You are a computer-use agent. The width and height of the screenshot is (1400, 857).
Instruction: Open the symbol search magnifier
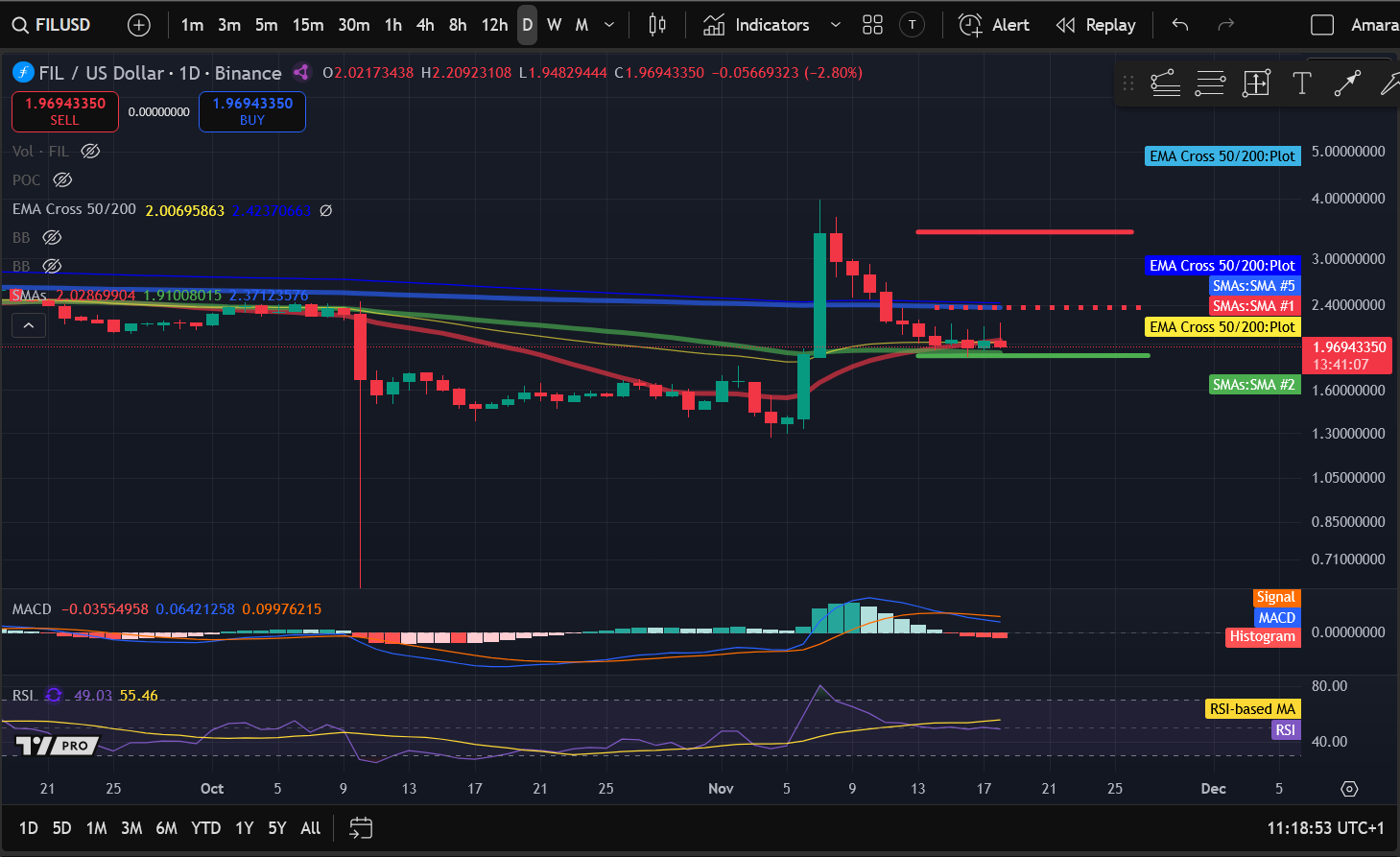point(19,25)
